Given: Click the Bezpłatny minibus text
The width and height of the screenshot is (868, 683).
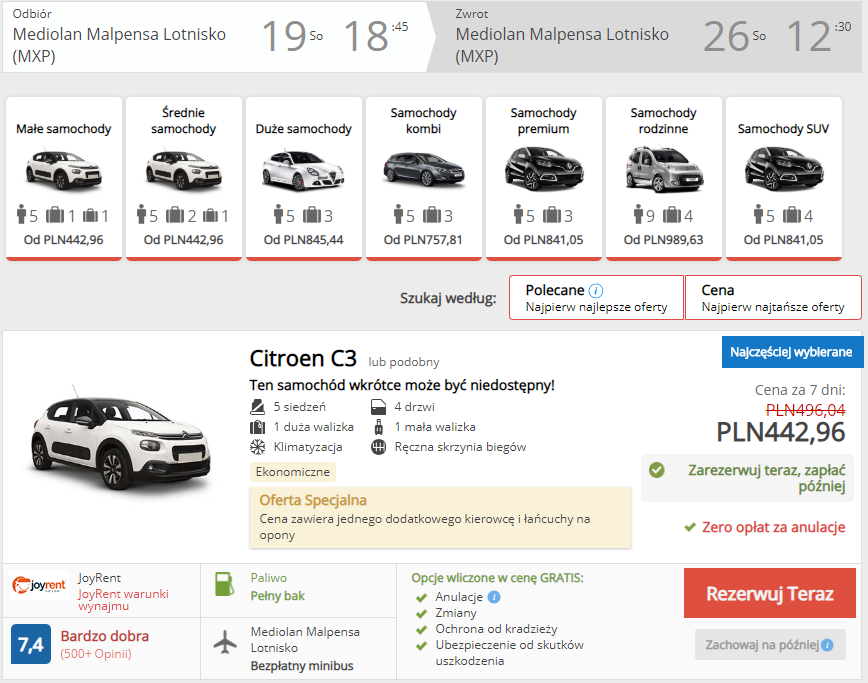Looking at the screenshot, I should (x=302, y=666).
